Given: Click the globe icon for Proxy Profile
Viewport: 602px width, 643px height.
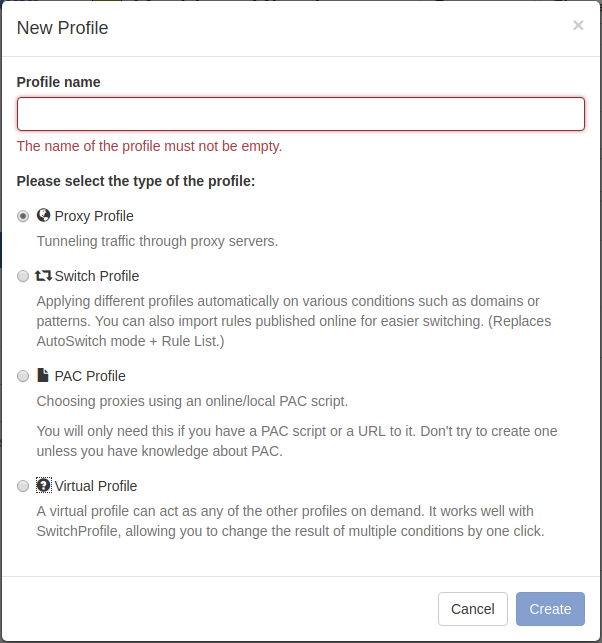Looking at the screenshot, I should click(x=43, y=215).
